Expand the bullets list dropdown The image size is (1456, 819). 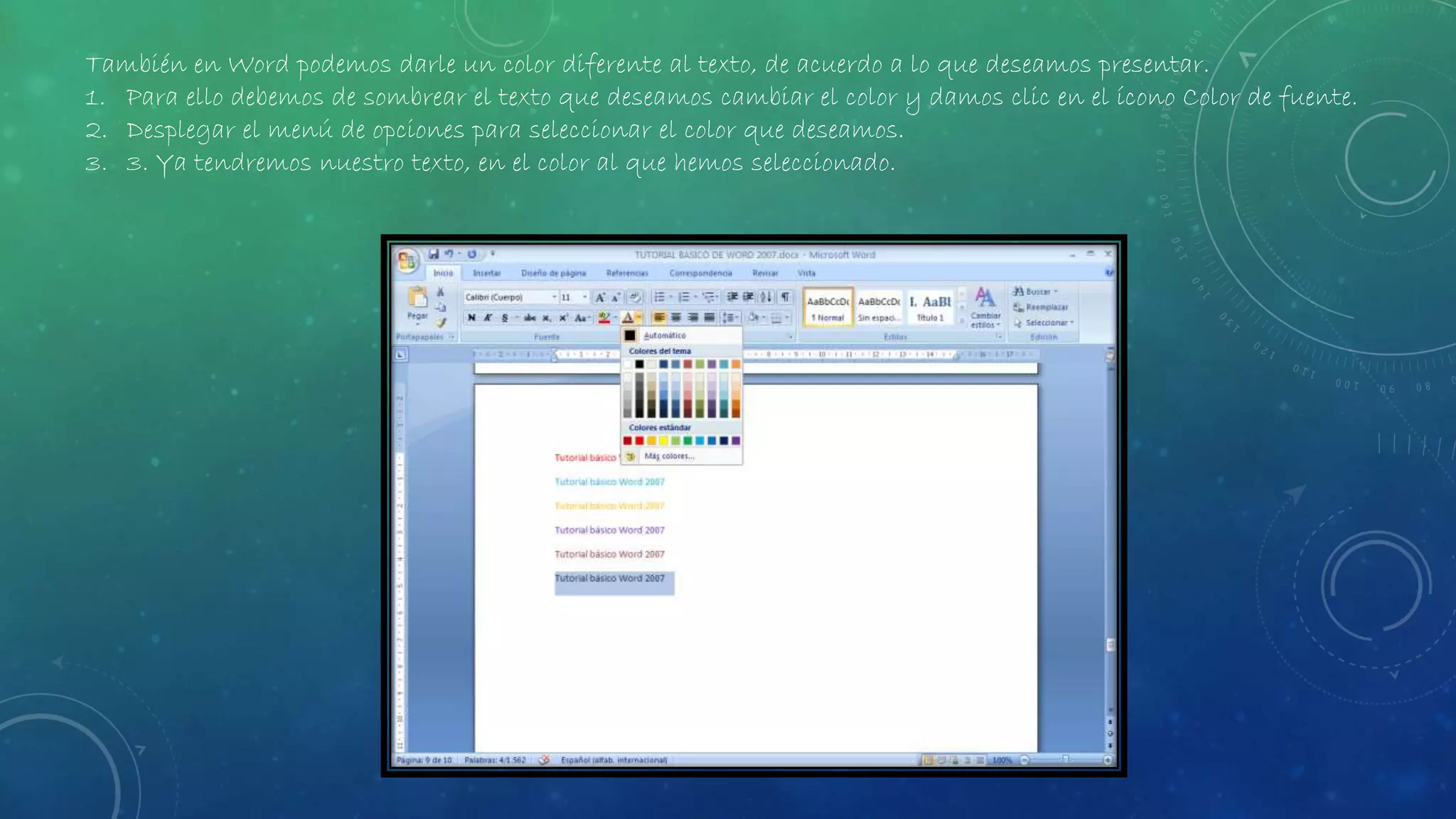coord(670,297)
